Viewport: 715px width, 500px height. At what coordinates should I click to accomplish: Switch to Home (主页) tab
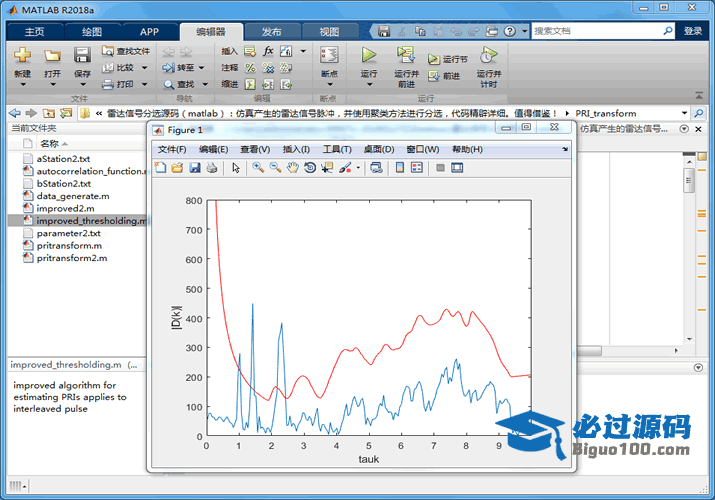coord(35,31)
